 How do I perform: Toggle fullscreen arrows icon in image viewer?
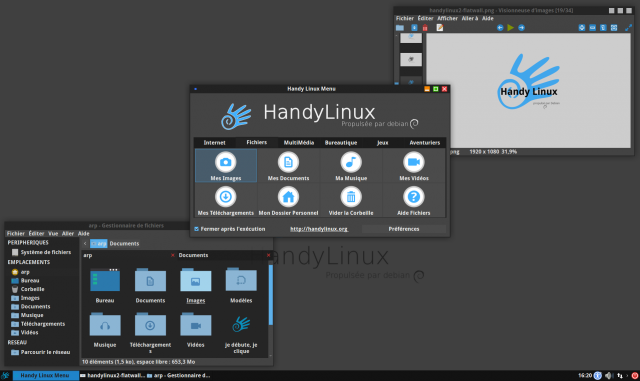(x=628, y=28)
